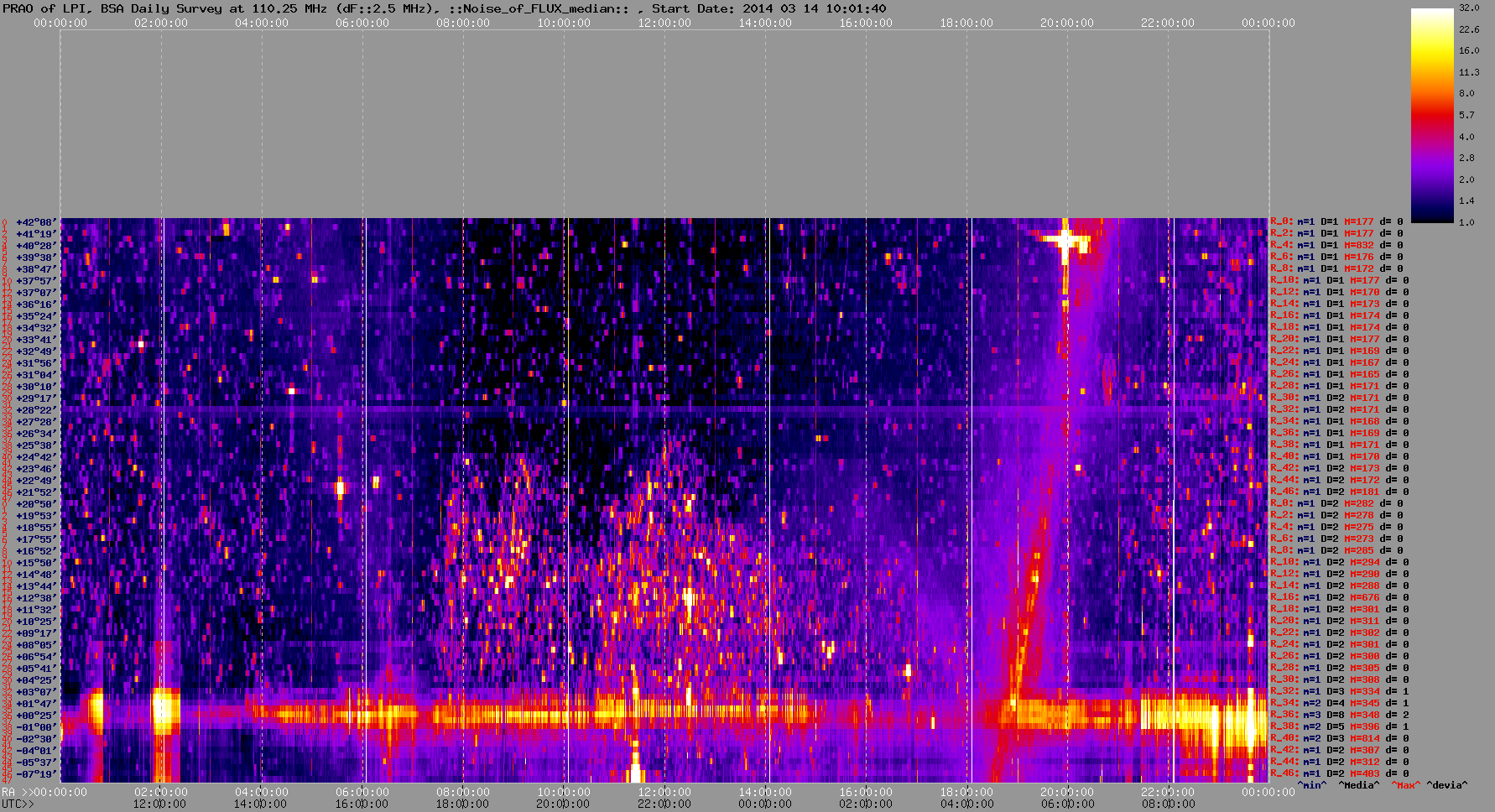Image resolution: width=1495 pixels, height=812 pixels.
Task: Click the R_6 stats row with M=176
Action: (x=1336, y=258)
